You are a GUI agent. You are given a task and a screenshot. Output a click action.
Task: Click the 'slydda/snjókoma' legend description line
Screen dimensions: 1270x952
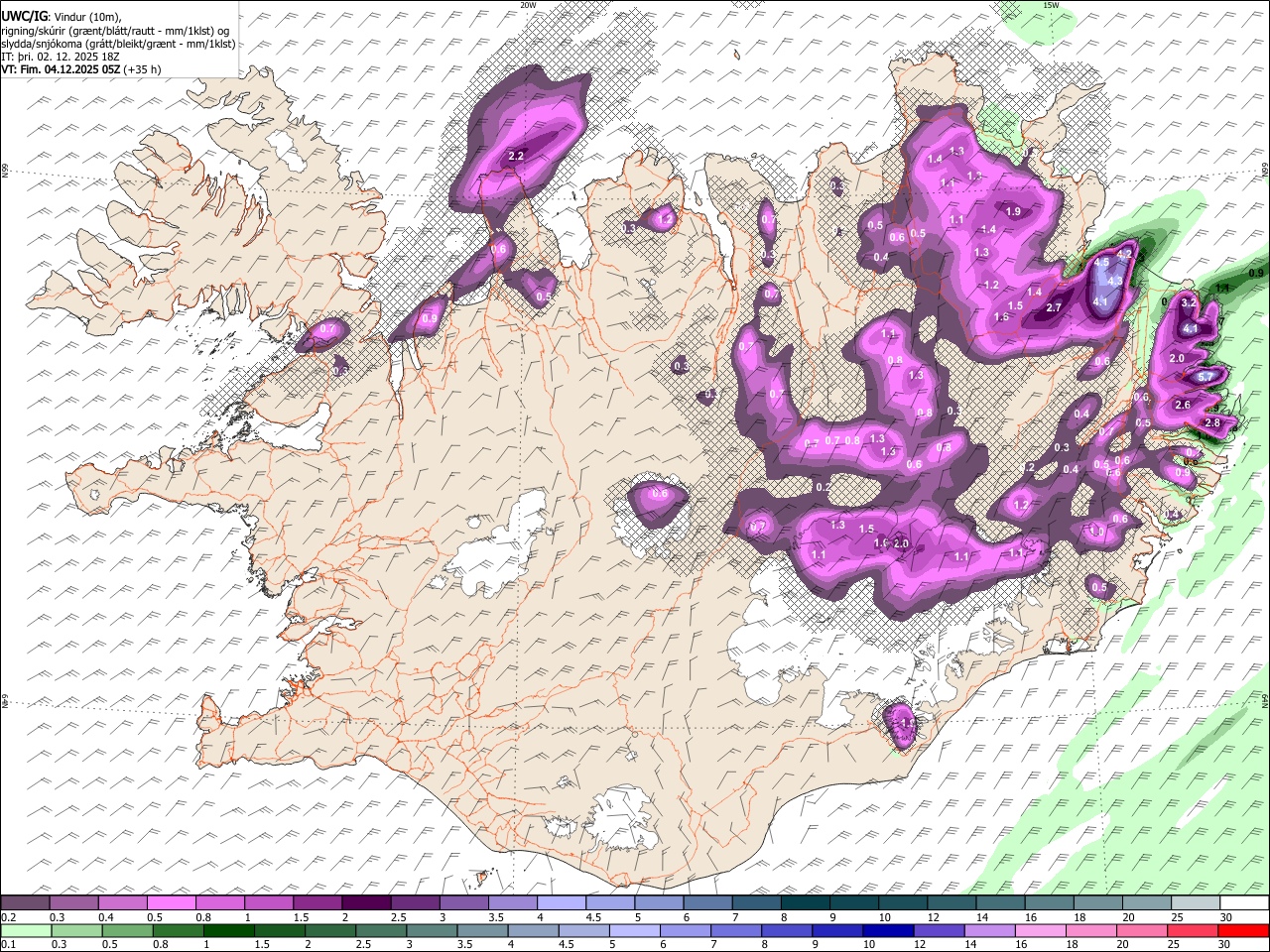click(118, 44)
